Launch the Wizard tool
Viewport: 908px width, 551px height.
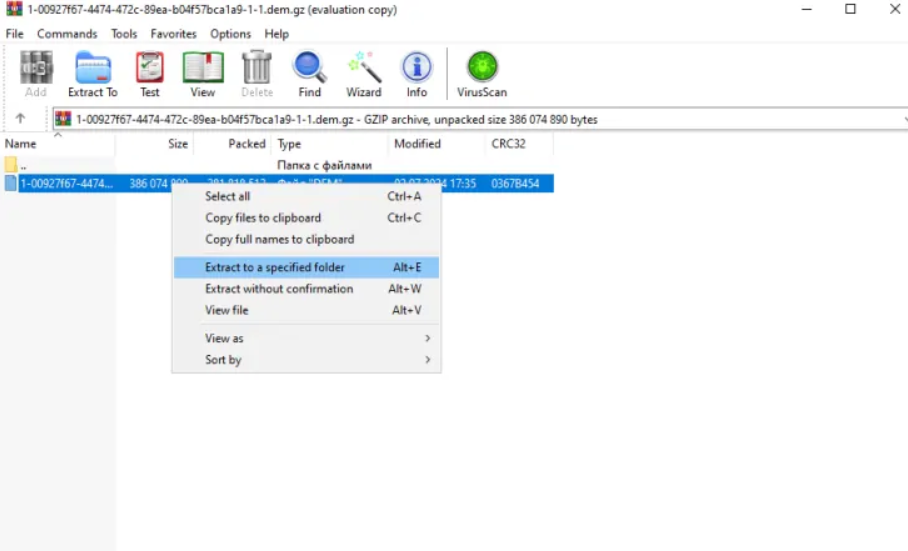pos(364,74)
